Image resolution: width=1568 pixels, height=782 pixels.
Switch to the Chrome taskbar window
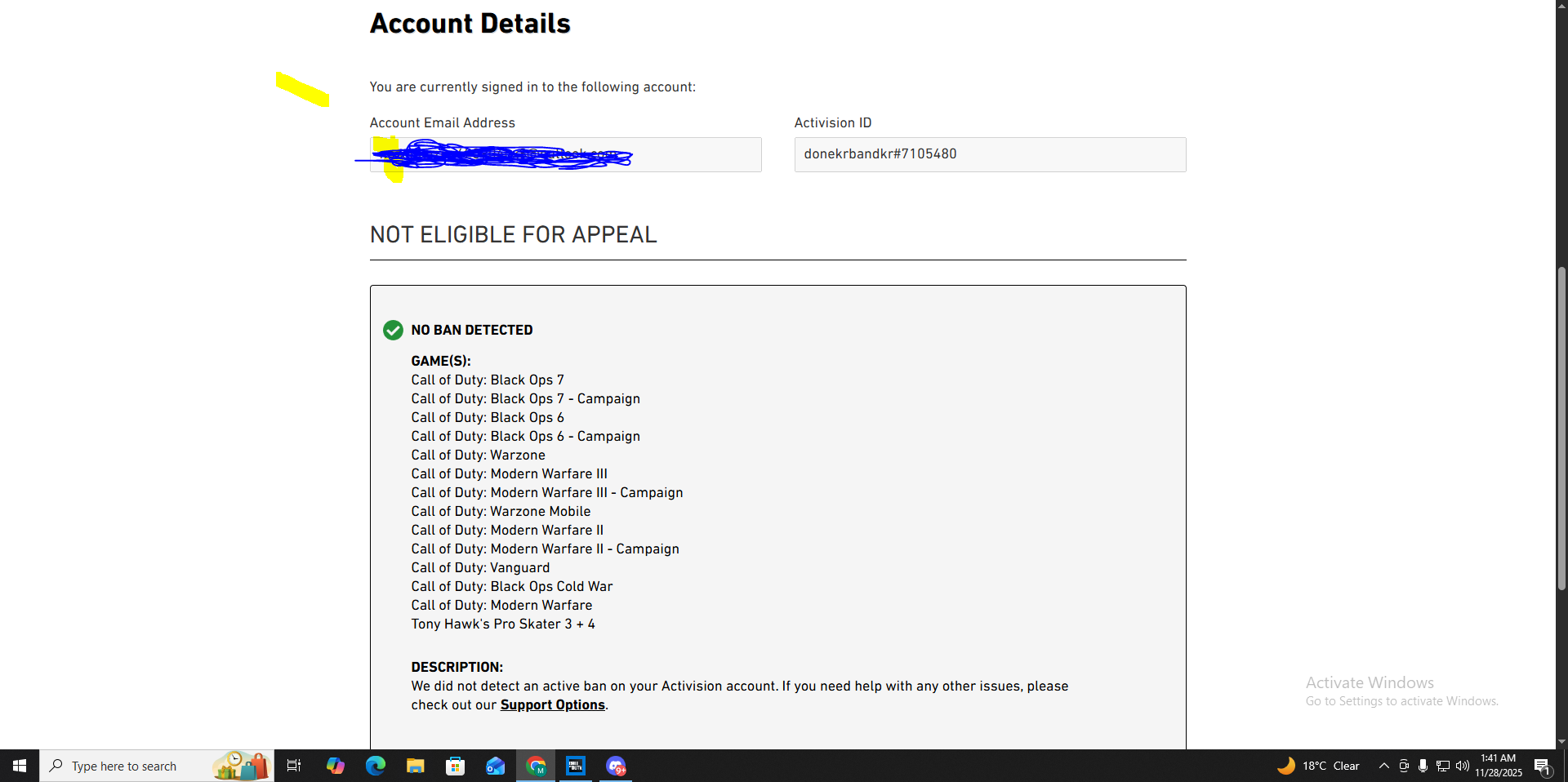click(536, 766)
